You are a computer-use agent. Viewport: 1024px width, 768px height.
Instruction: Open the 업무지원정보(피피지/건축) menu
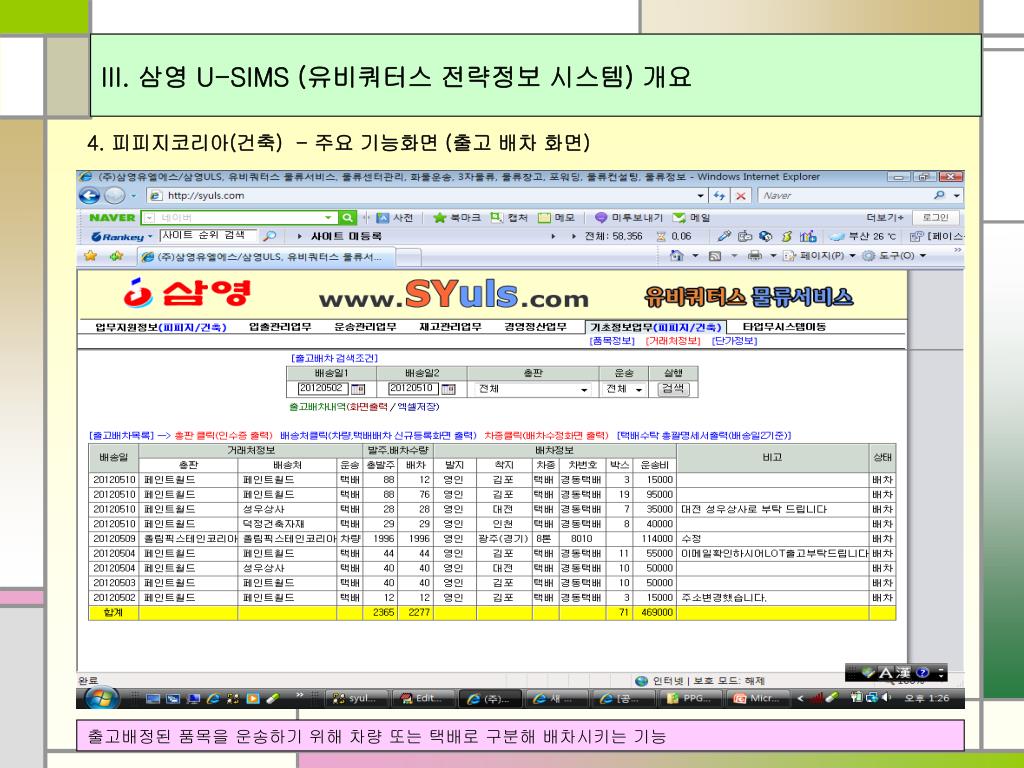[x=161, y=327]
